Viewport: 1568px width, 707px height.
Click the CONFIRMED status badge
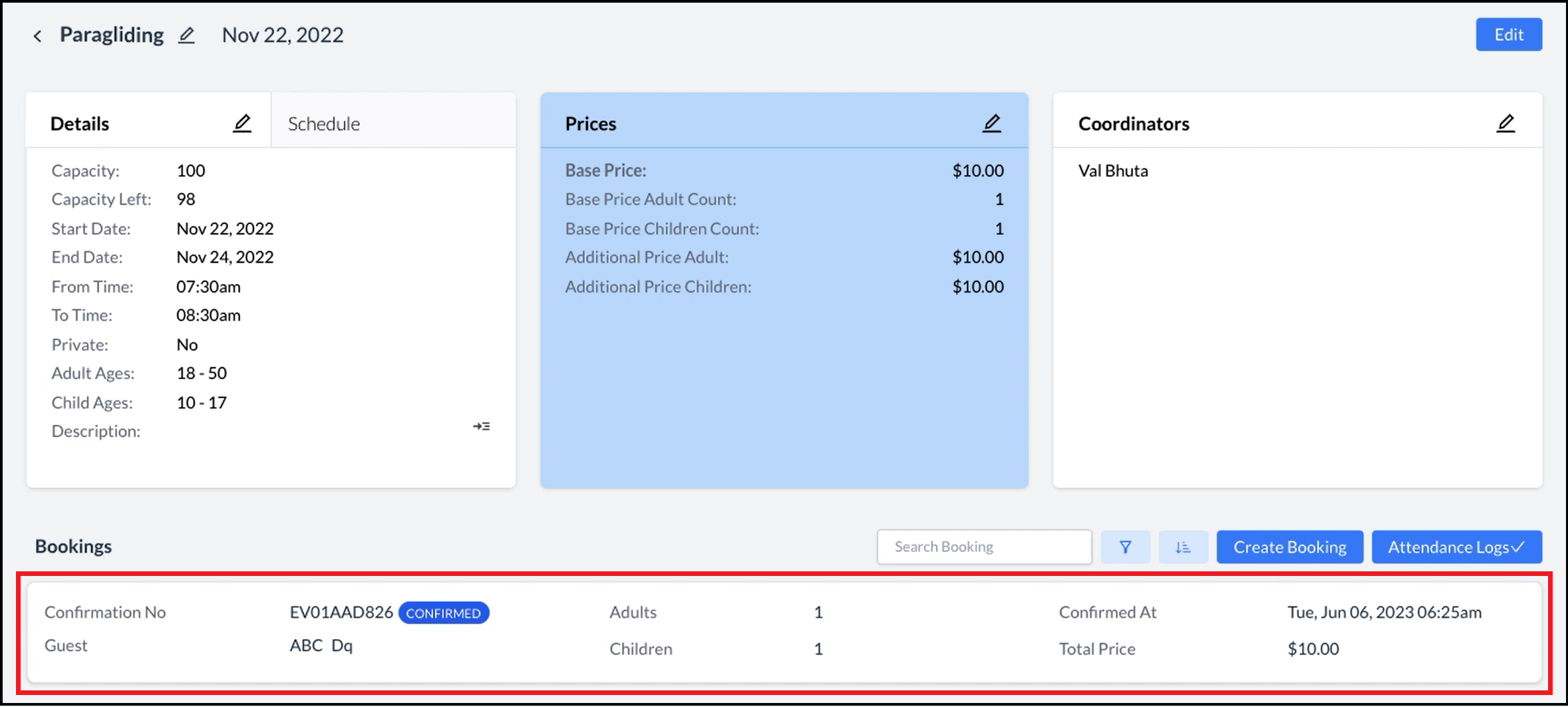coord(443,613)
